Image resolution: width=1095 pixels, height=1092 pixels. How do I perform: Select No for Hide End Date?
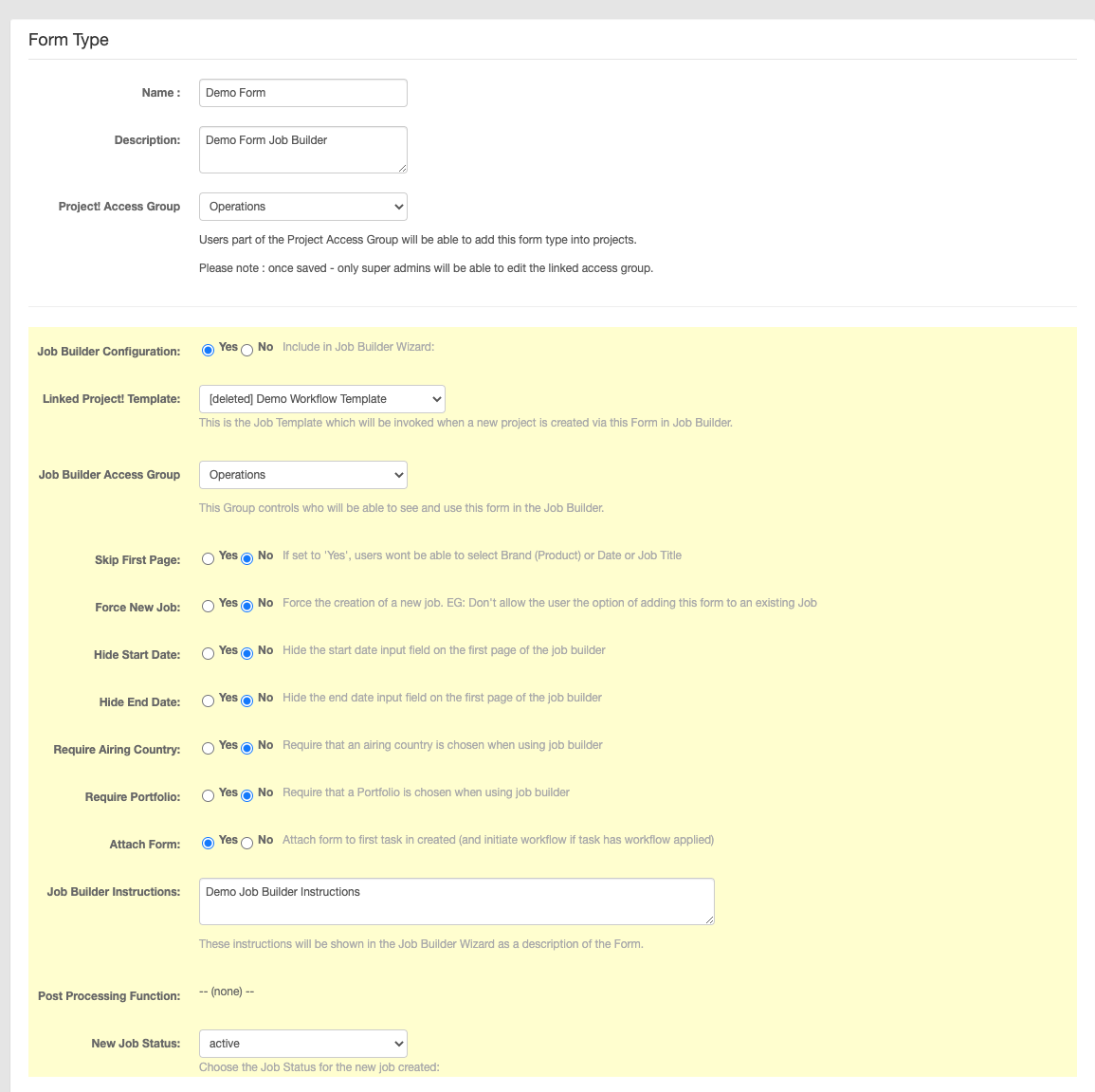tap(247, 701)
